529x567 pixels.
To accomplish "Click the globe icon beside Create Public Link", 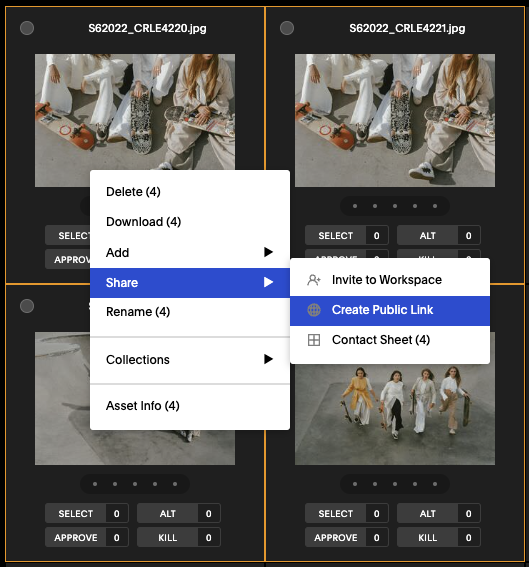I will [x=313, y=310].
